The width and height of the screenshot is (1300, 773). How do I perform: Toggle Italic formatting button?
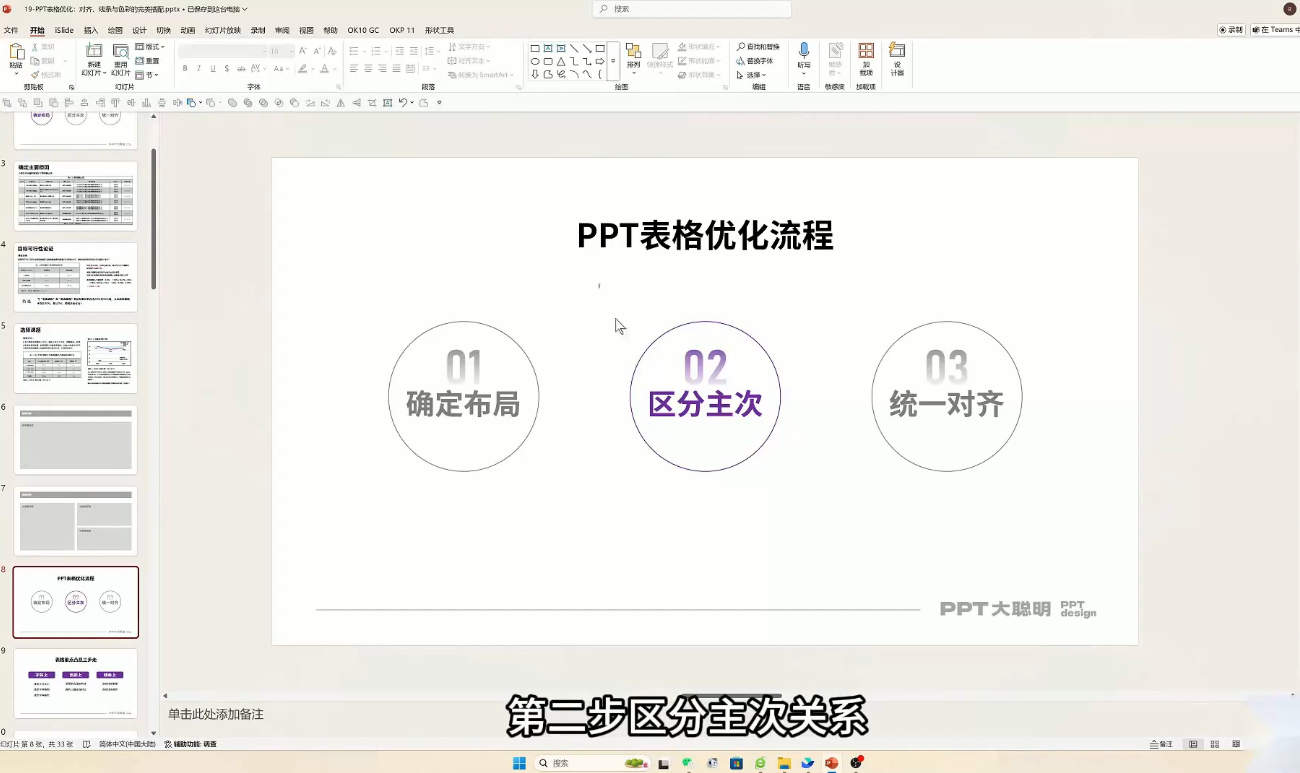199,69
